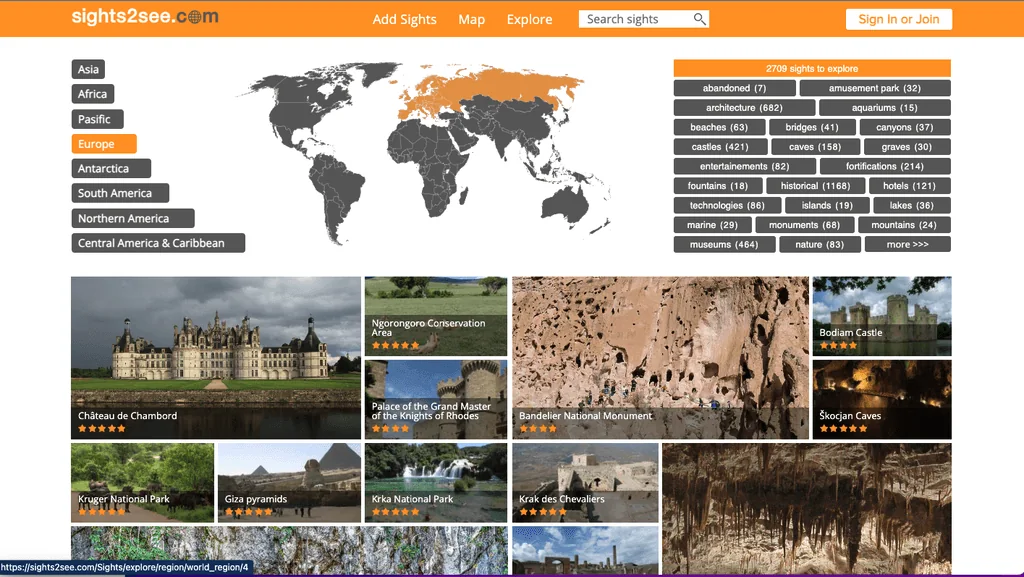The image size is (1024, 577).
Task: Select the Pasific region filter
Action: (97, 119)
